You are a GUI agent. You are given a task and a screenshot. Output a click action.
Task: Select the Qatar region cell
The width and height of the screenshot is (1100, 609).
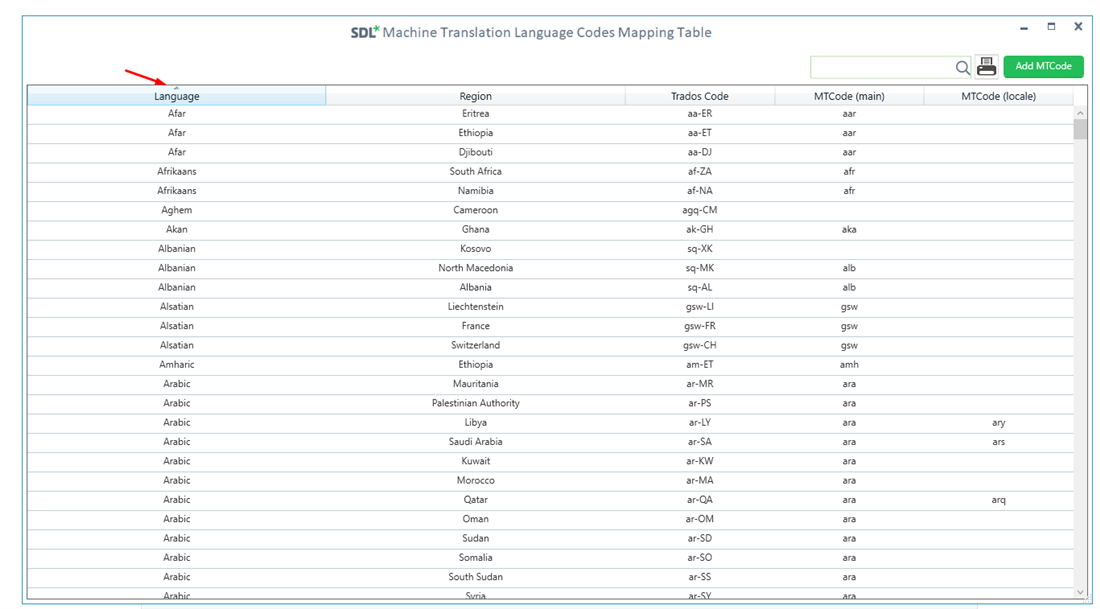[476, 500]
